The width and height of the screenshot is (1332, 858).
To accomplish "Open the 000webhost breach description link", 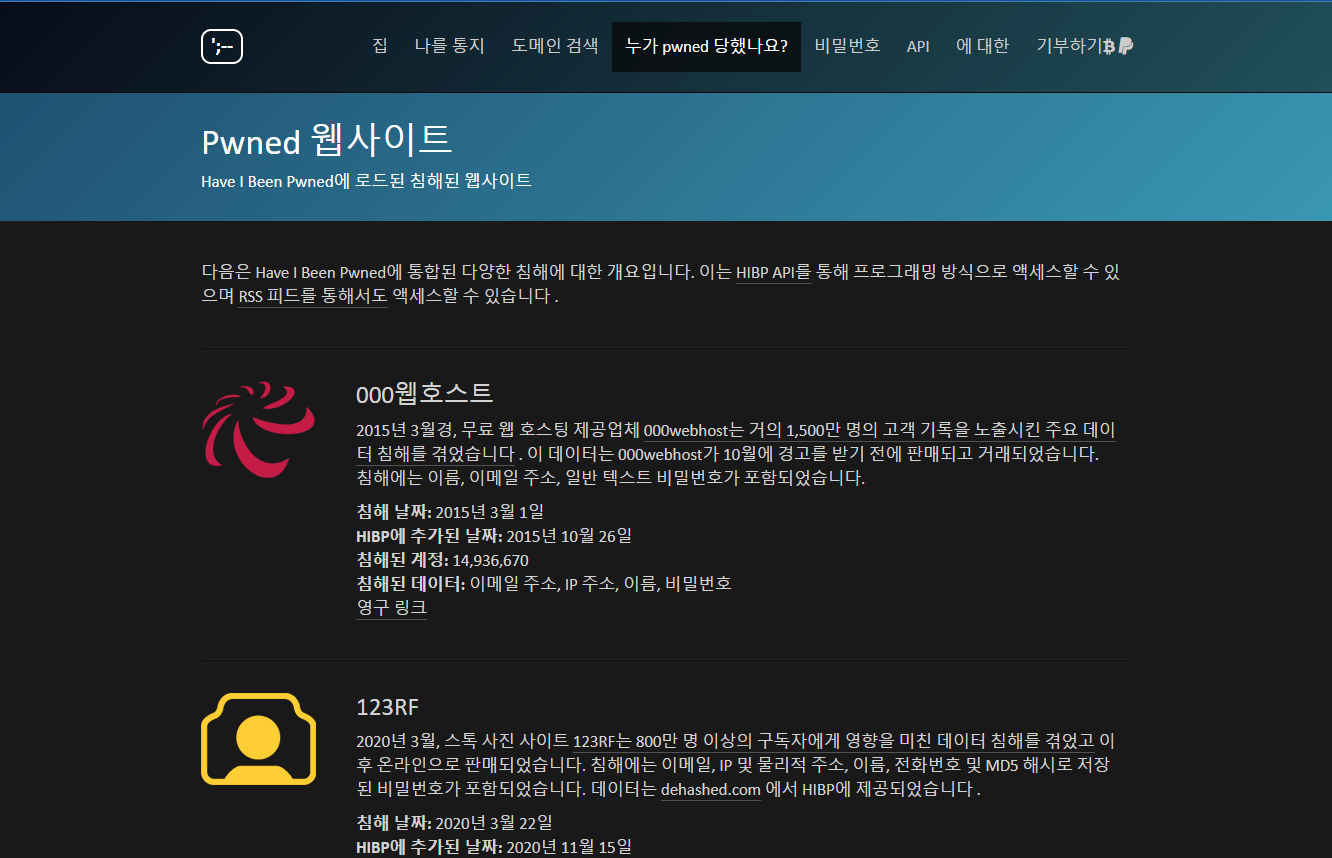I will [x=879, y=430].
